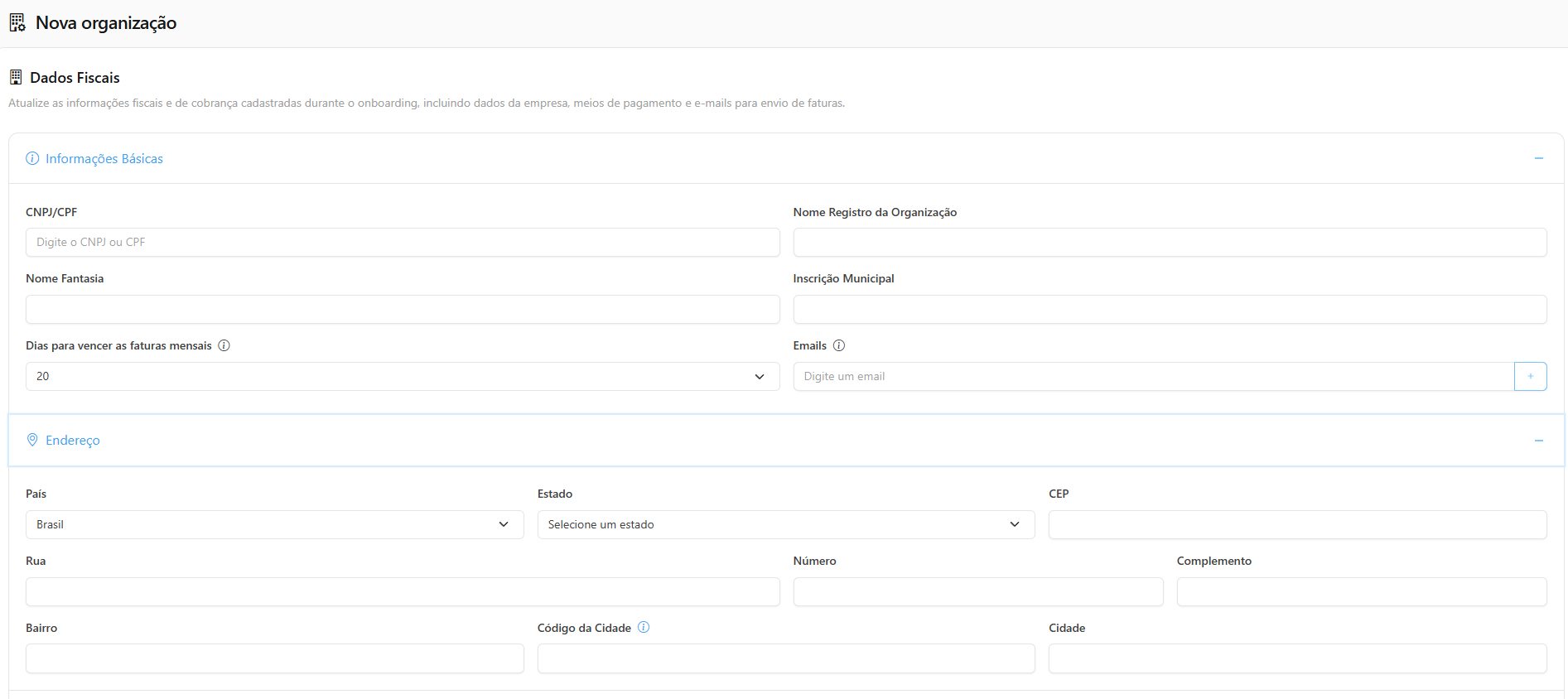Focus the CEP input field
This screenshot has height=699, width=1568.
pos(1297,524)
